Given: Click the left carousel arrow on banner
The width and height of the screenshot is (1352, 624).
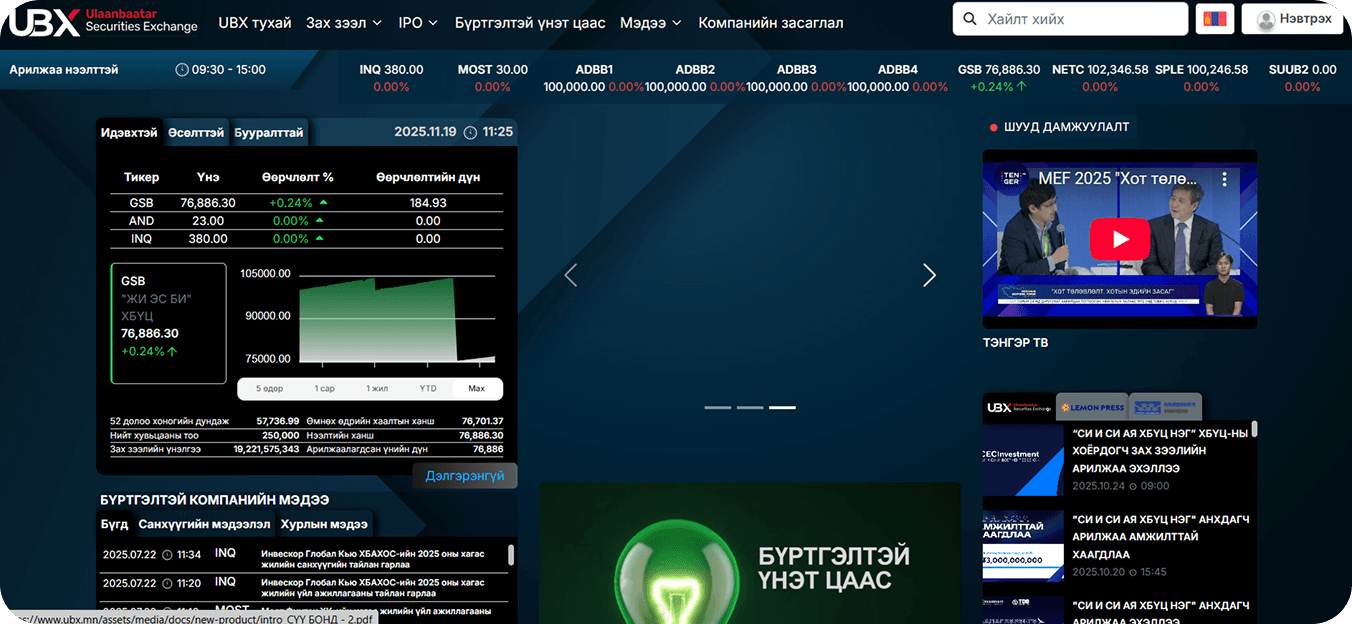Looking at the screenshot, I should pos(571,274).
